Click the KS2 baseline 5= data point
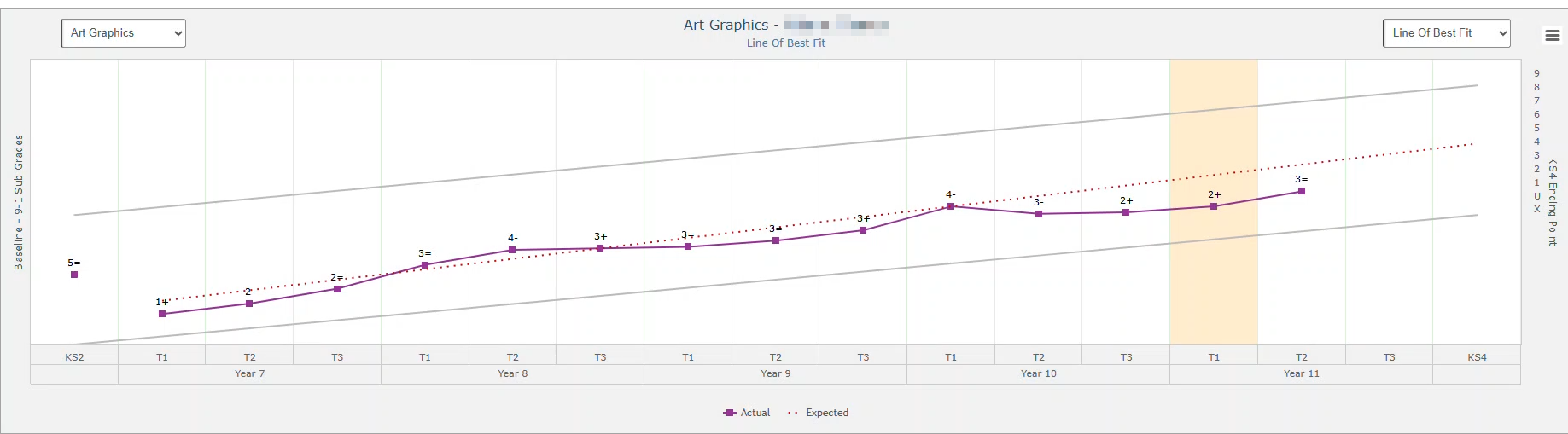The width and height of the screenshot is (1568, 434). [74, 275]
